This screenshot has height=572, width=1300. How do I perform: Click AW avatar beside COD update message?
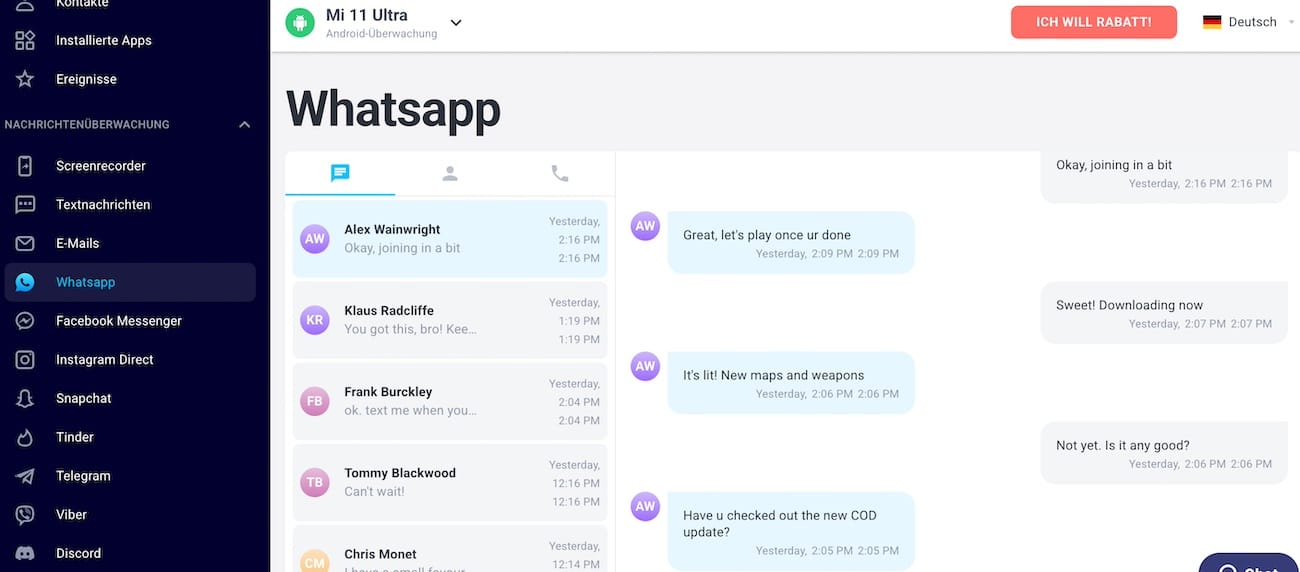pos(645,506)
